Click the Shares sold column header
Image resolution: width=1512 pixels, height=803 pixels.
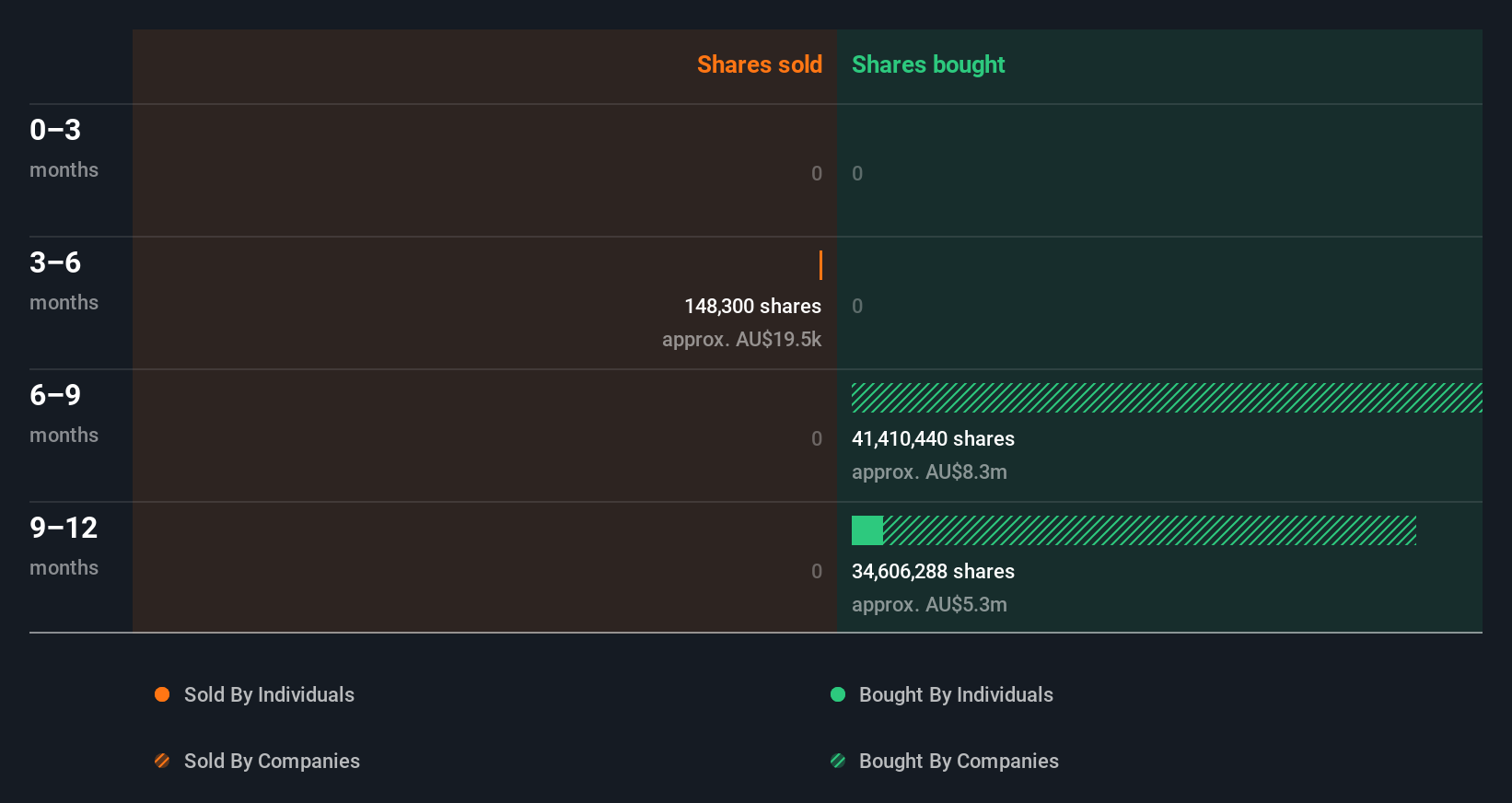tap(760, 64)
